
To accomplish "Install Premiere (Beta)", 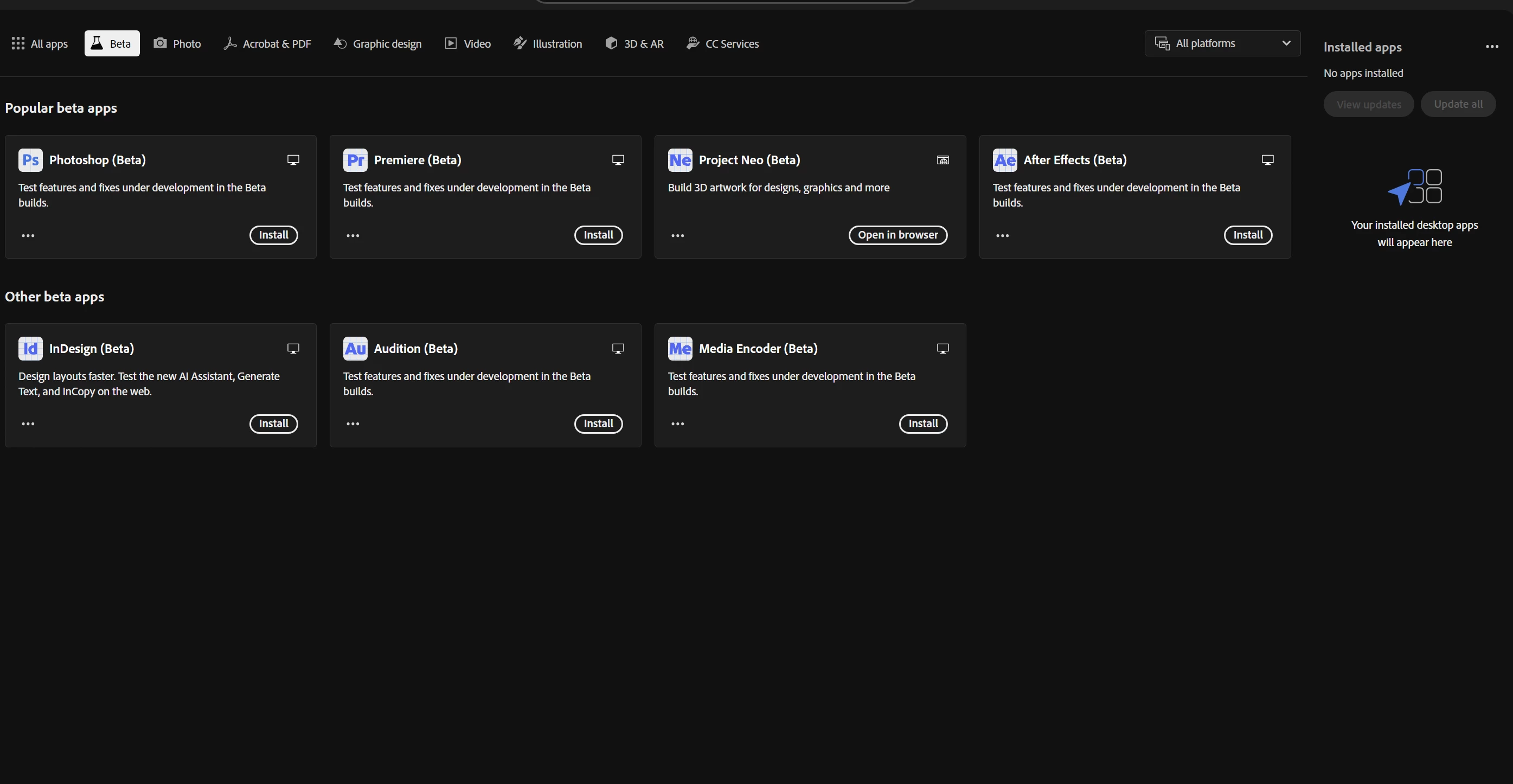I will [599, 235].
